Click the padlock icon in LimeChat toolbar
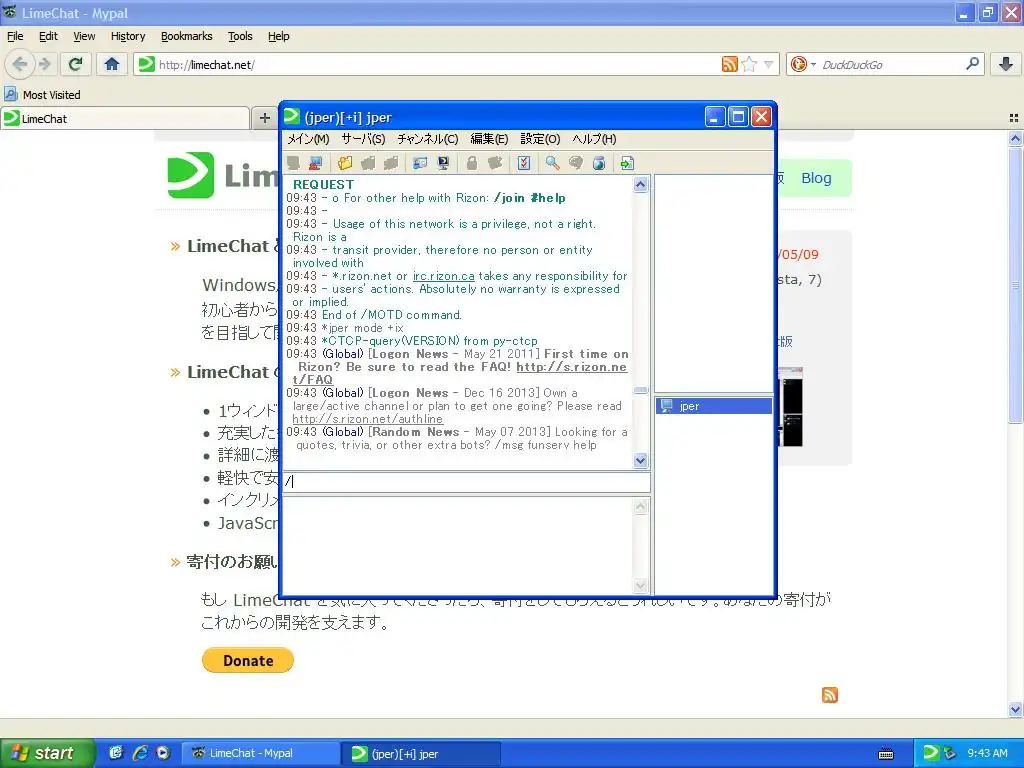Viewport: 1024px width, 768px height. coord(472,163)
